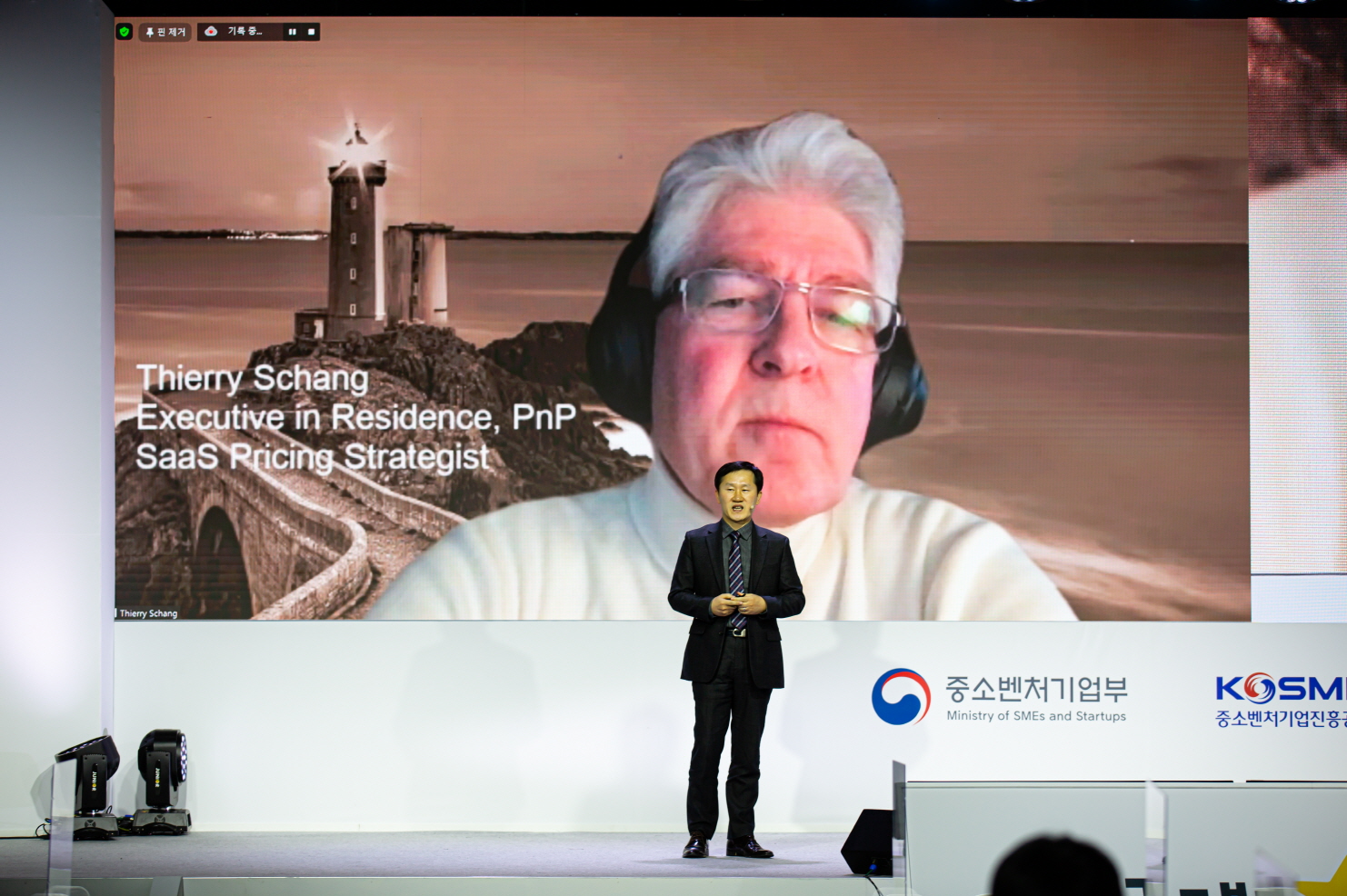Click the 'Ministry of SMEs and Startups' text
1347x896 pixels.
click(x=1036, y=716)
